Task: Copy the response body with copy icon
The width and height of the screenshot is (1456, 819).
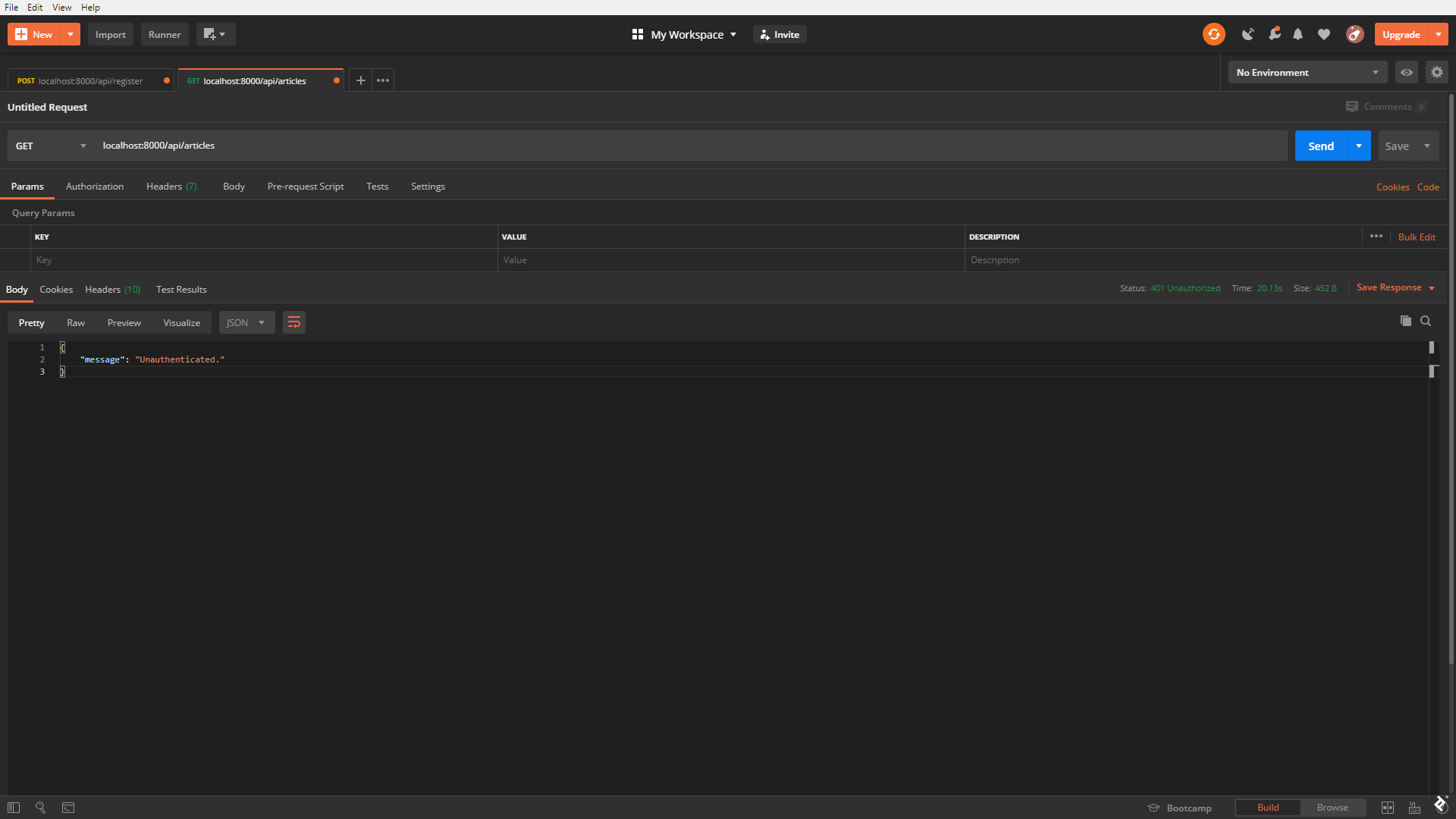Action: [x=1405, y=321]
